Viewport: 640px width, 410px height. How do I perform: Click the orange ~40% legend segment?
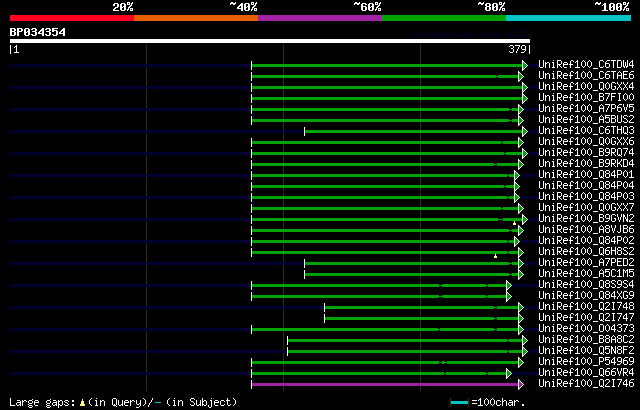point(196,18)
